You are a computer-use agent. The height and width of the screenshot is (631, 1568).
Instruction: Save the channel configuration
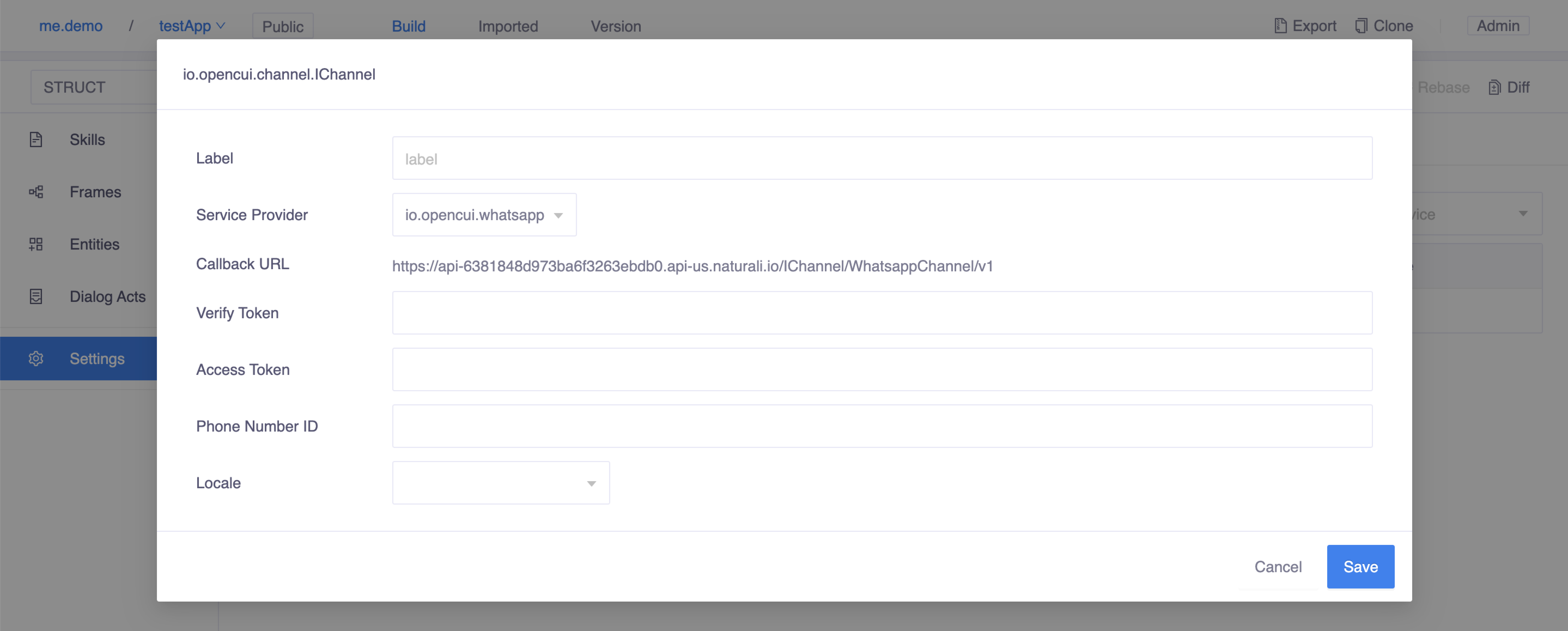(x=1360, y=567)
